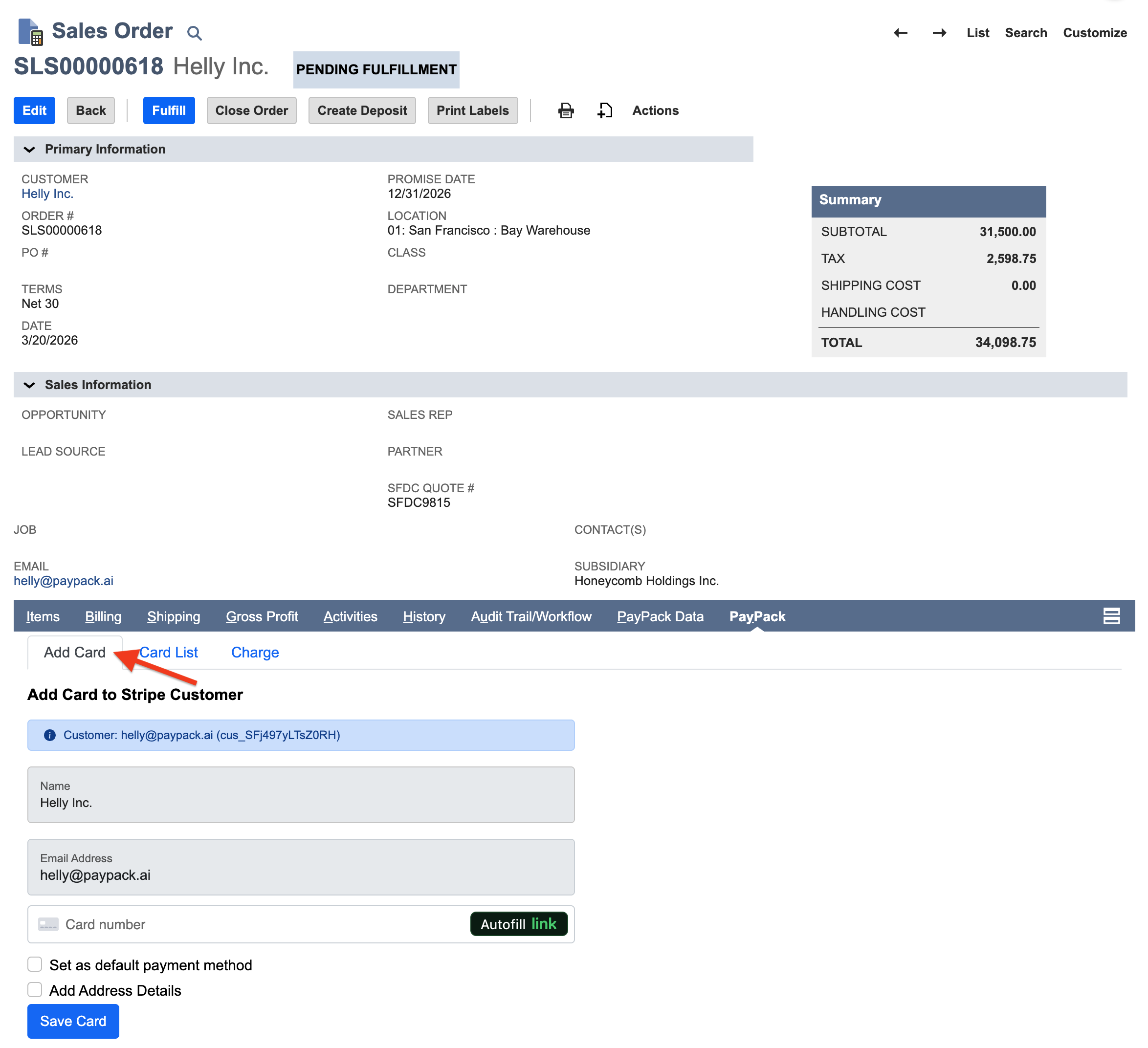Check the Add Address Details box
Viewport: 1148px width, 1048px height.
click(x=35, y=990)
